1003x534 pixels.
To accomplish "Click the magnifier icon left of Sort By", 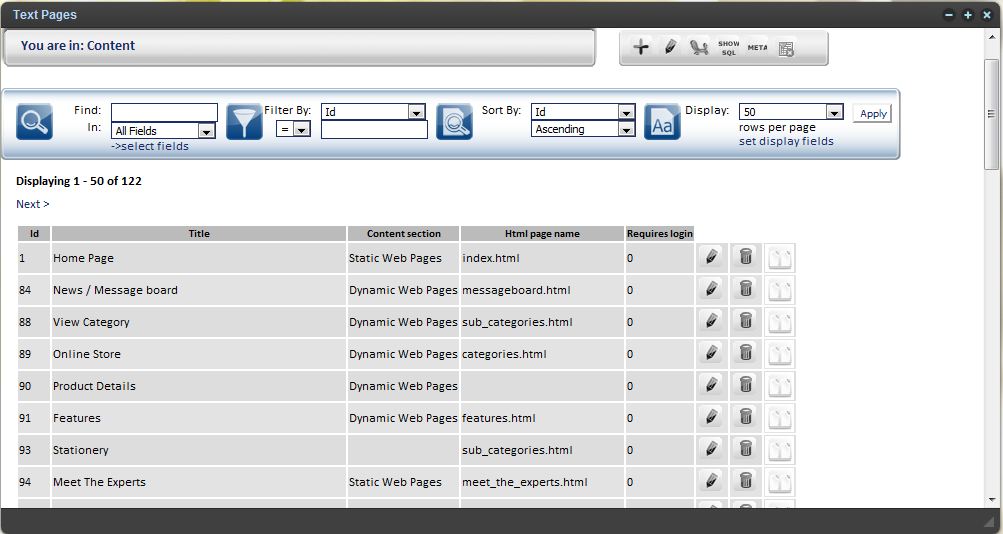I will pos(454,122).
